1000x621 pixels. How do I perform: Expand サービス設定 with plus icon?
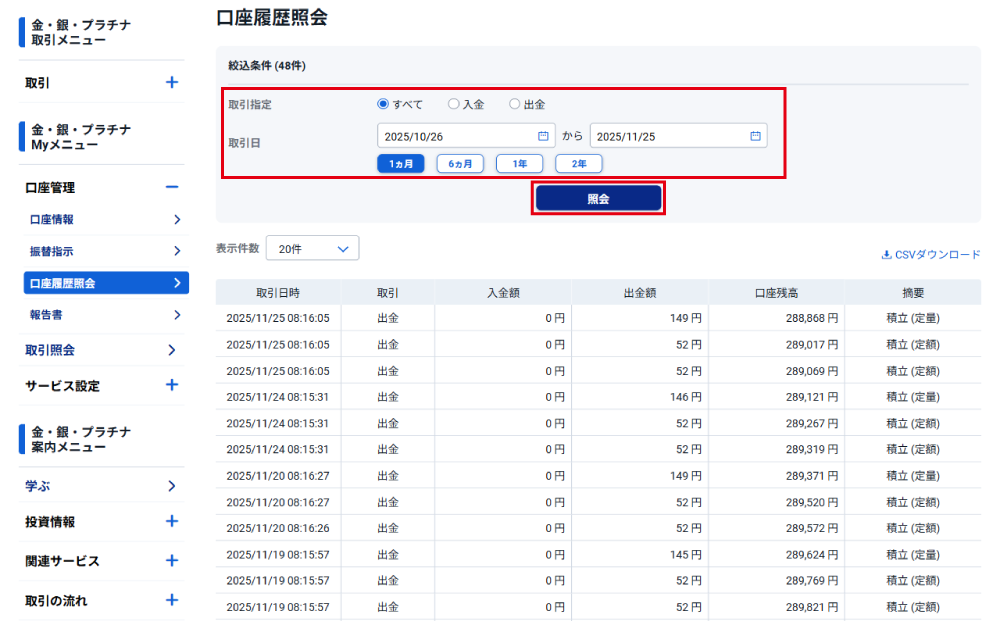pos(172,385)
